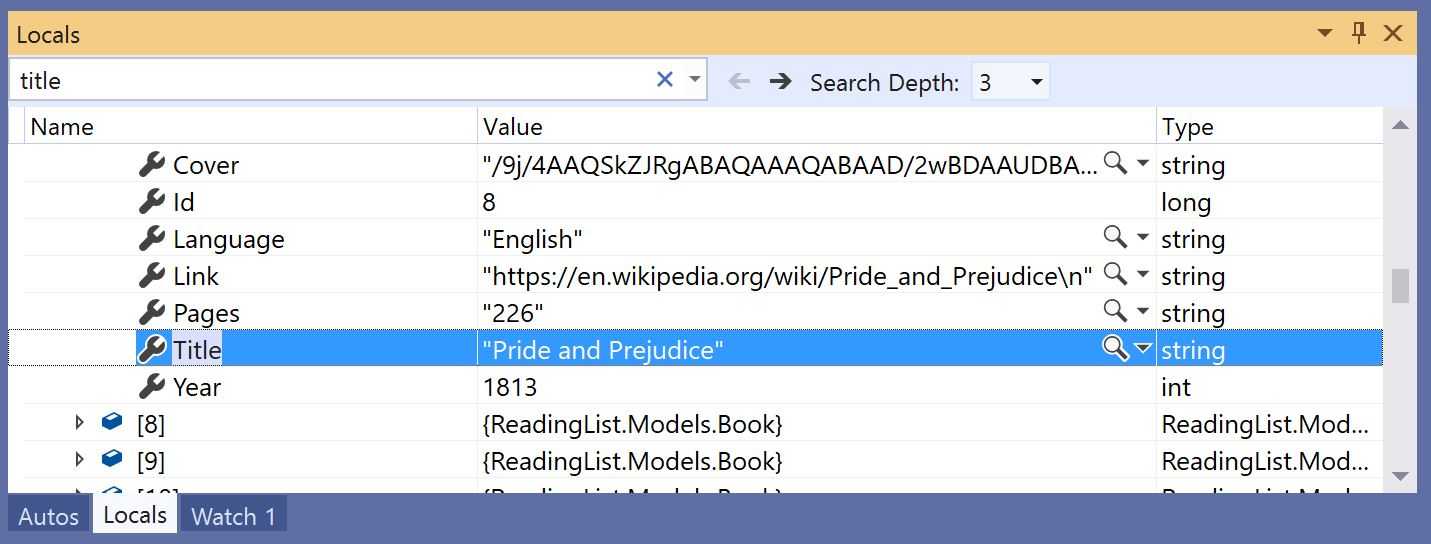
Task: Select the Pages value "226"
Action: pyautogui.click(x=513, y=313)
